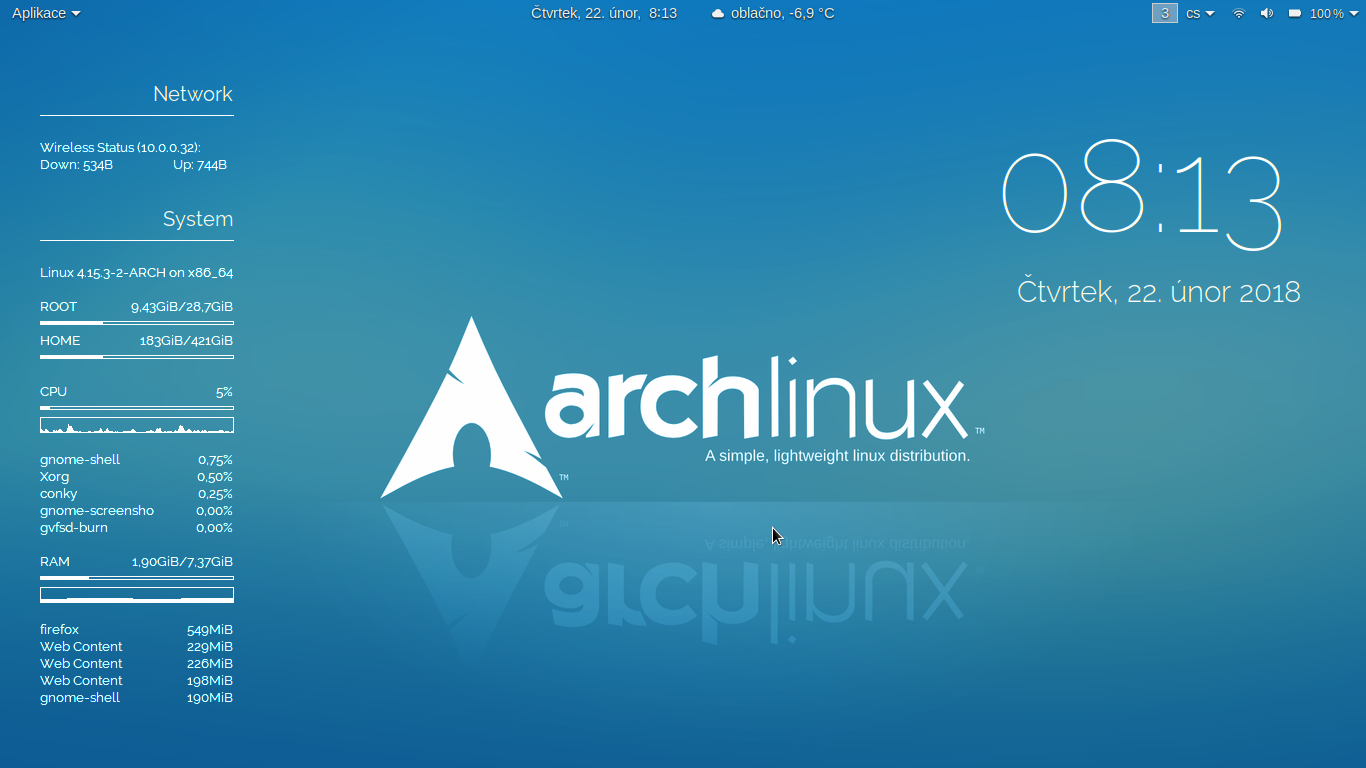Click the workspace indicator showing 3

(1164, 13)
